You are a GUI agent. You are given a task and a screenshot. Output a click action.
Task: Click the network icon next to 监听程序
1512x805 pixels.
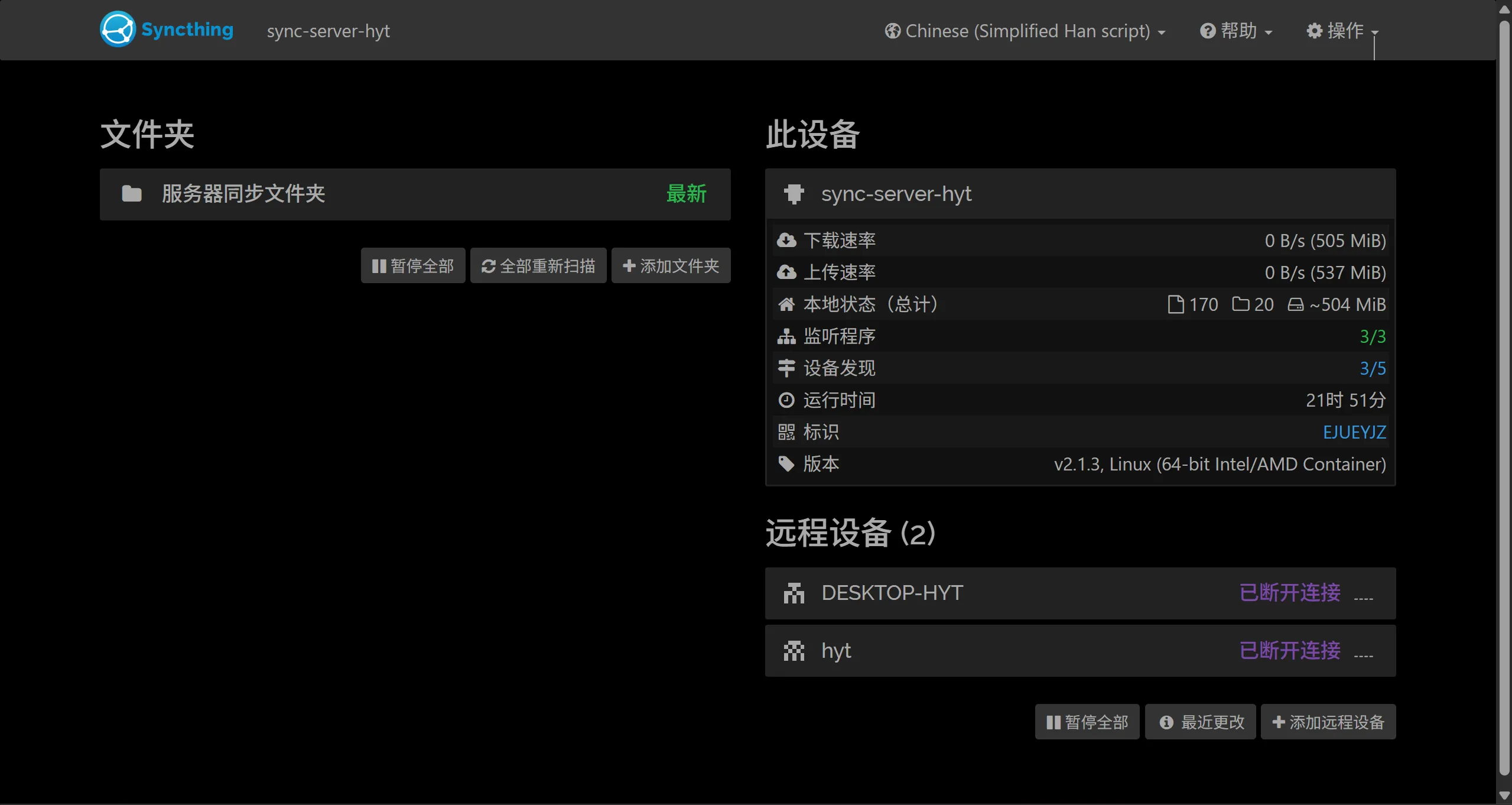[786, 336]
